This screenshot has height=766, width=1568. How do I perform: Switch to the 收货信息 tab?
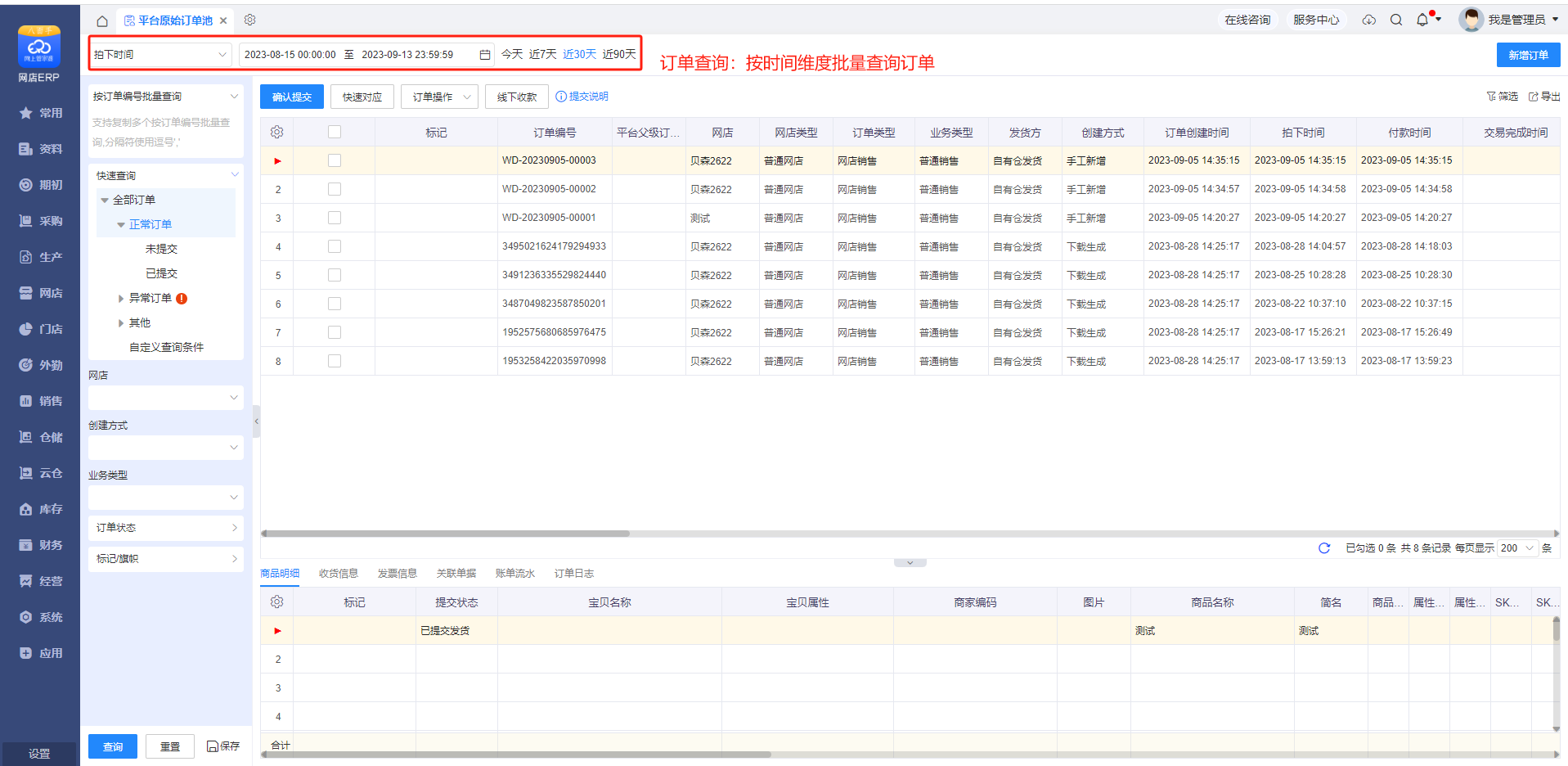tap(338, 574)
